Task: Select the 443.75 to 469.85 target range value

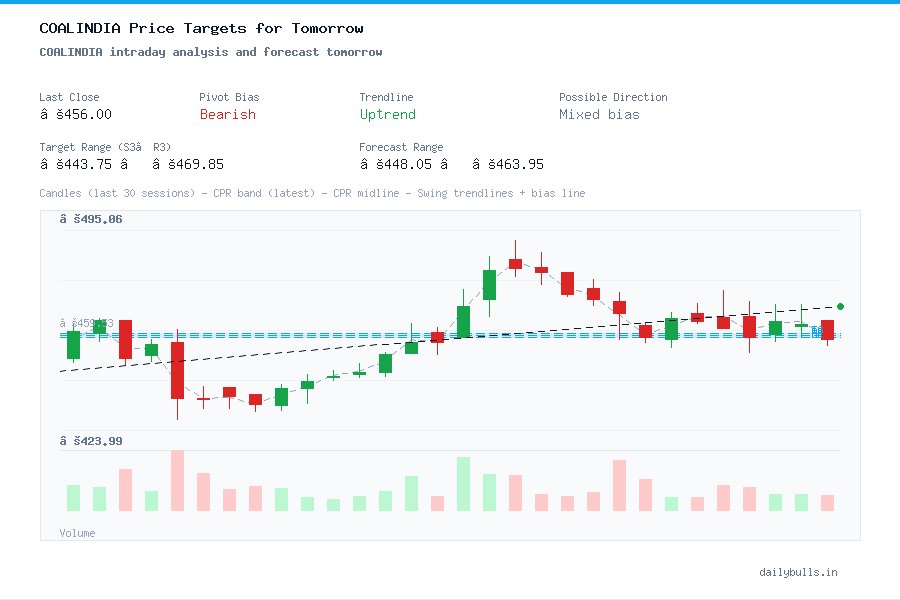Action: 131,164
